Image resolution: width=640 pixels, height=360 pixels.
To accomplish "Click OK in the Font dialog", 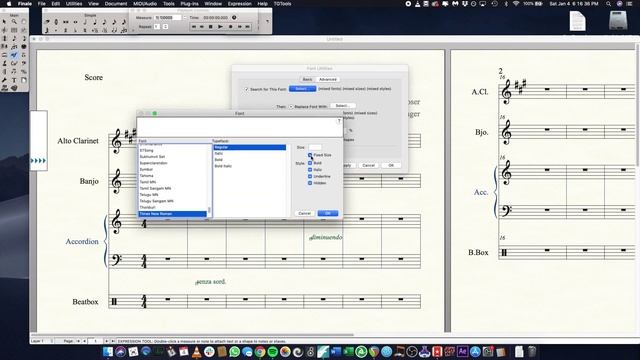I will (x=328, y=213).
